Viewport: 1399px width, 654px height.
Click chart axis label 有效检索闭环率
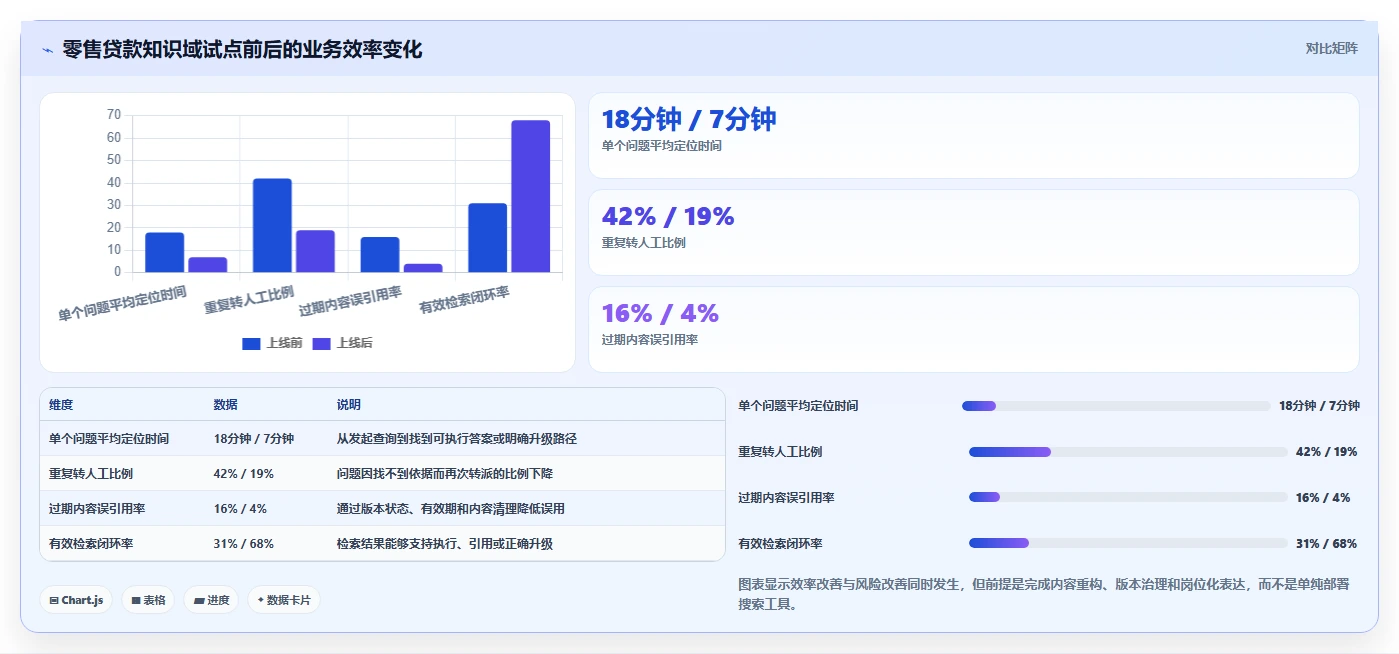464,300
